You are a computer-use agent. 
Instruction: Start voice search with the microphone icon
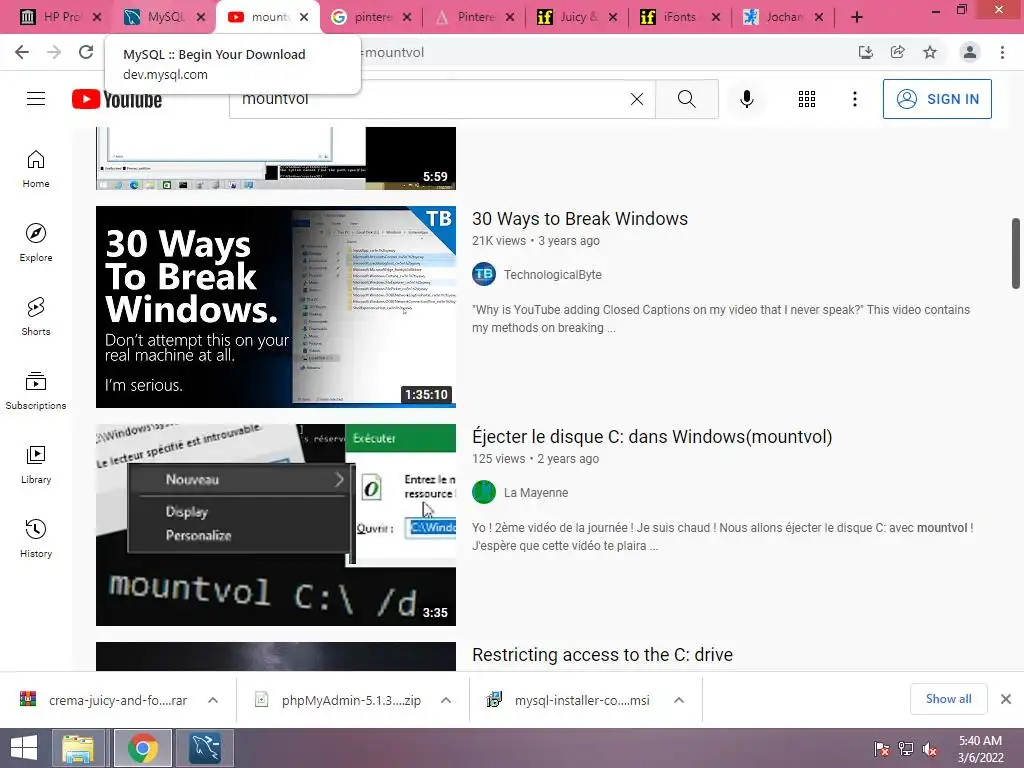tap(746, 99)
